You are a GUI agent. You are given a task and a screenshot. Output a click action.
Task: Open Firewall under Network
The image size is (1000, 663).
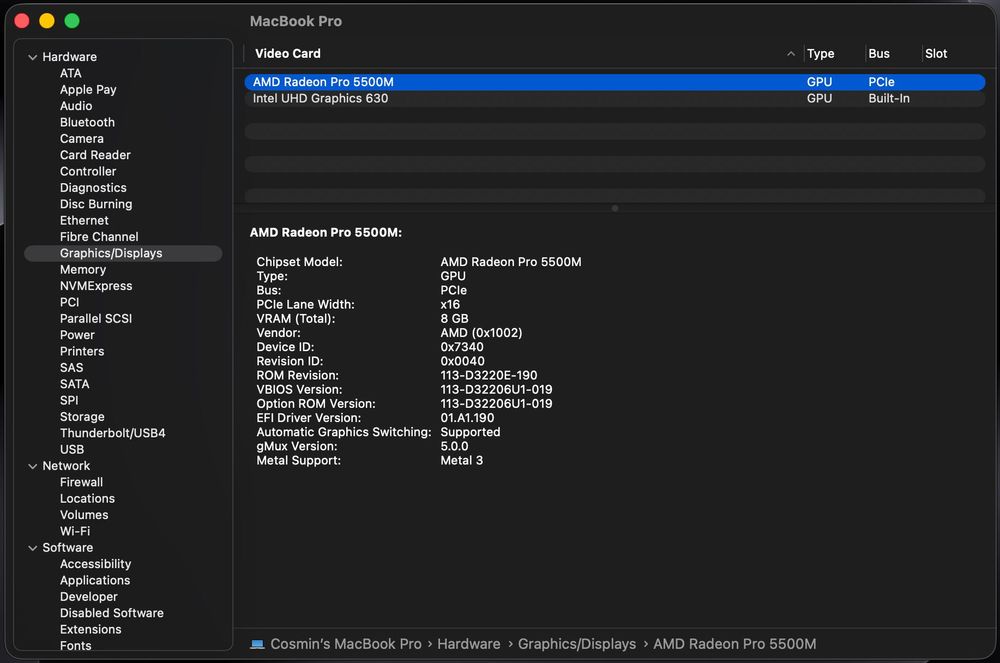coord(81,482)
